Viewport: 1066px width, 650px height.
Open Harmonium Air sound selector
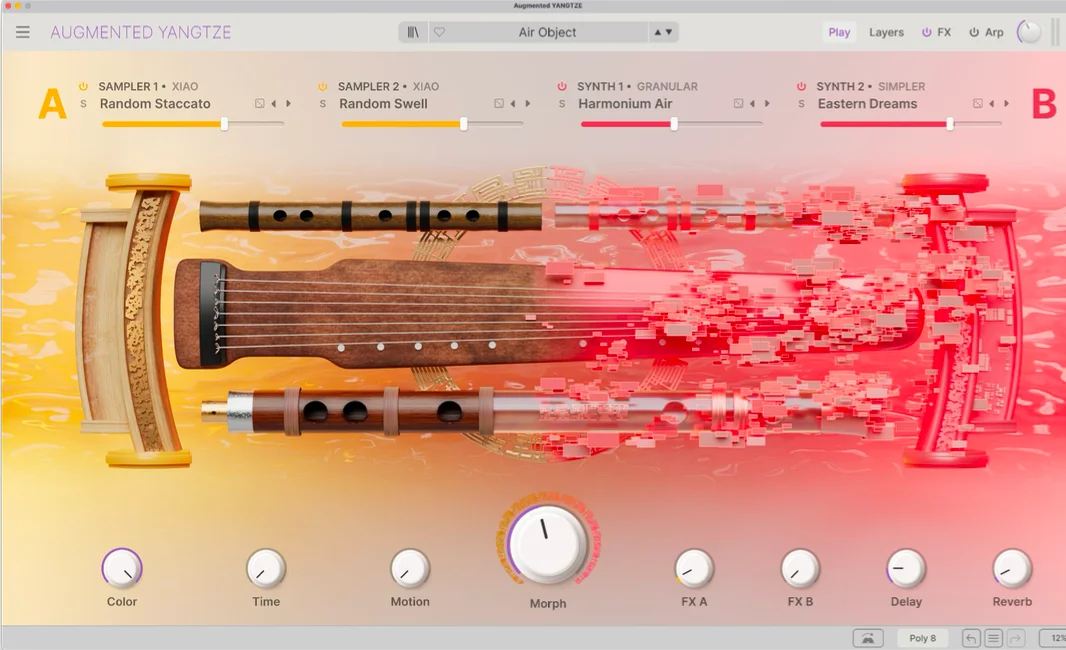(625, 104)
